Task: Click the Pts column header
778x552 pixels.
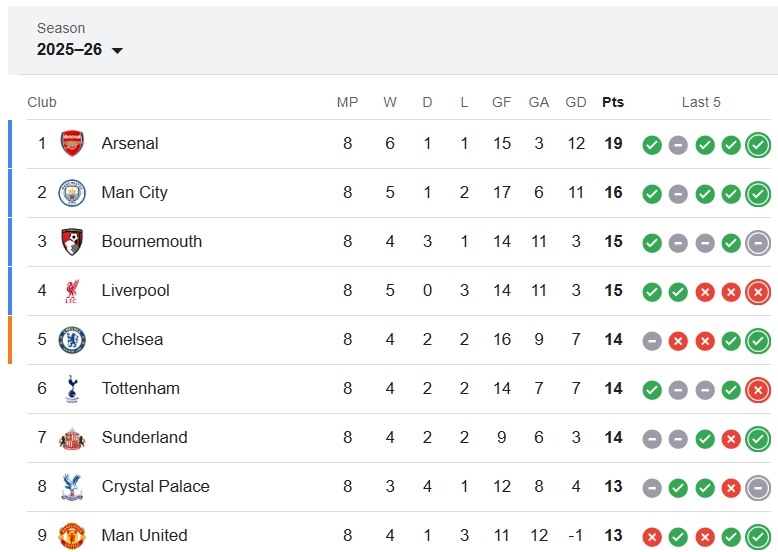Action: click(613, 102)
